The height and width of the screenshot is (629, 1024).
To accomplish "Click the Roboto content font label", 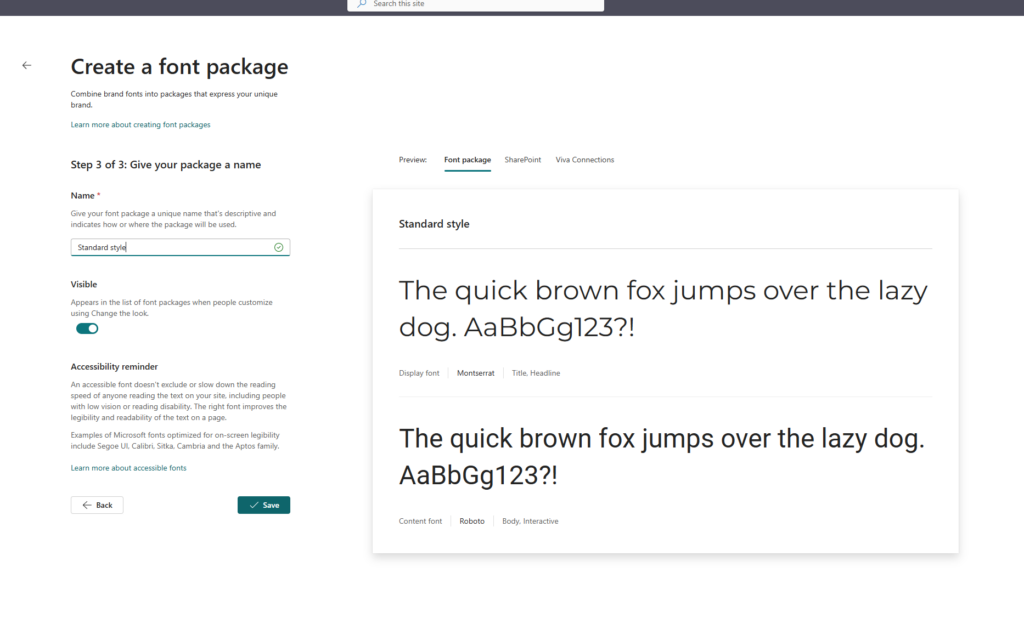I will [x=472, y=521].
